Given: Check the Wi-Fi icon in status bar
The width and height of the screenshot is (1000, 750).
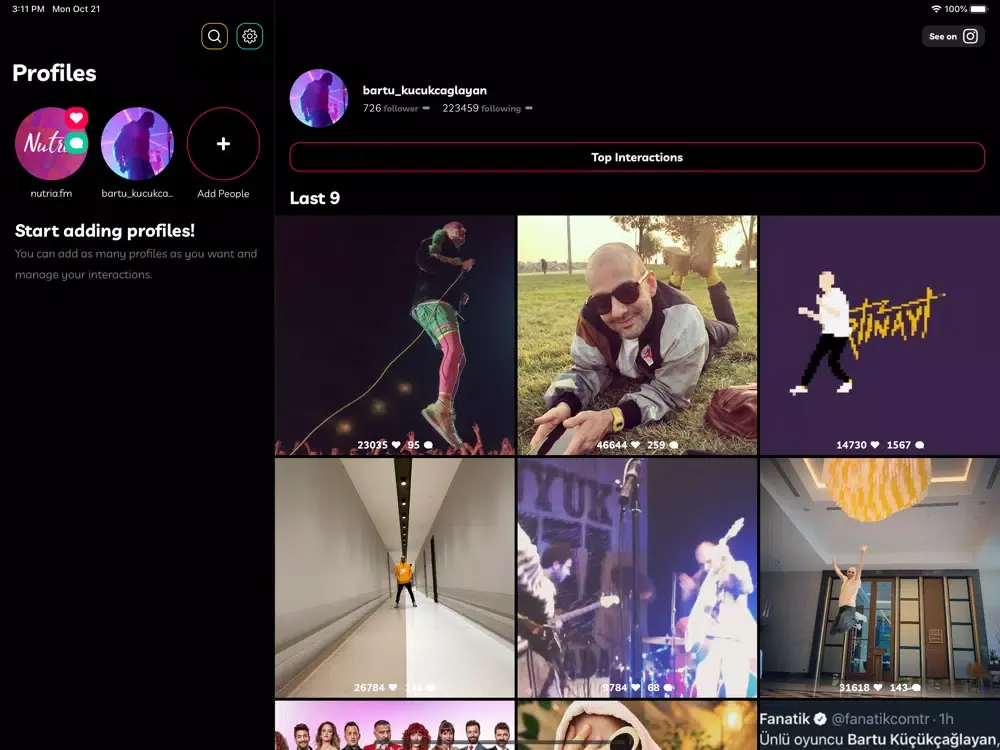Looking at the screenshot, I should pos(936,9).
